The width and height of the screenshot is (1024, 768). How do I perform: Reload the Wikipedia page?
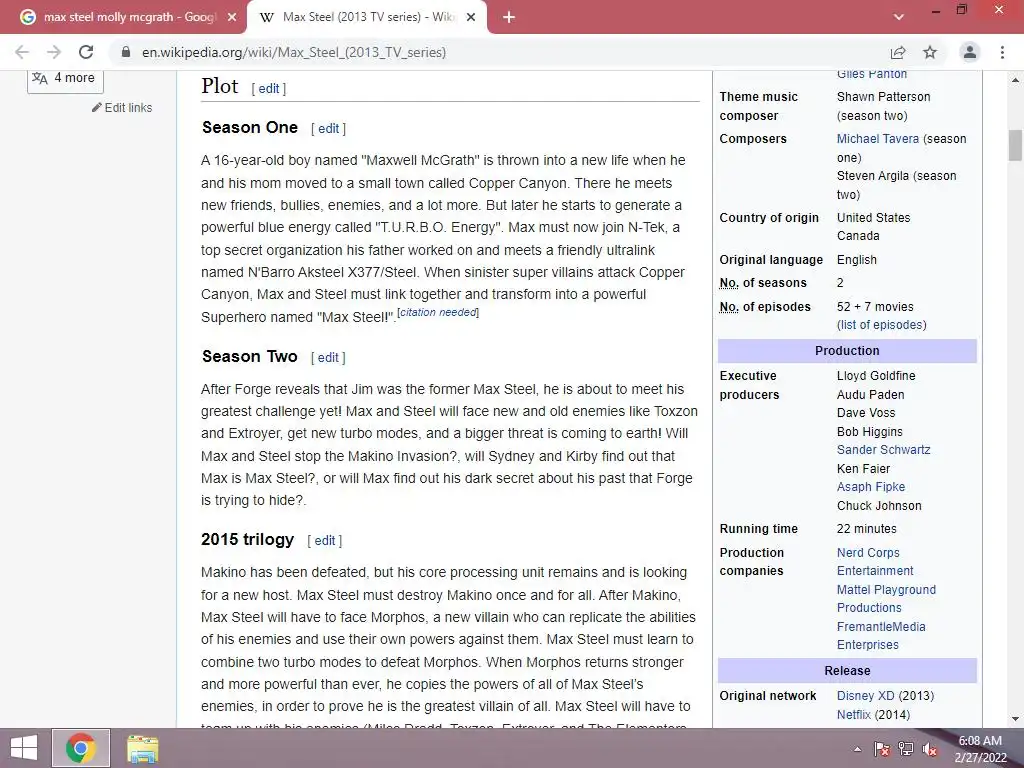tap(86, 52)
